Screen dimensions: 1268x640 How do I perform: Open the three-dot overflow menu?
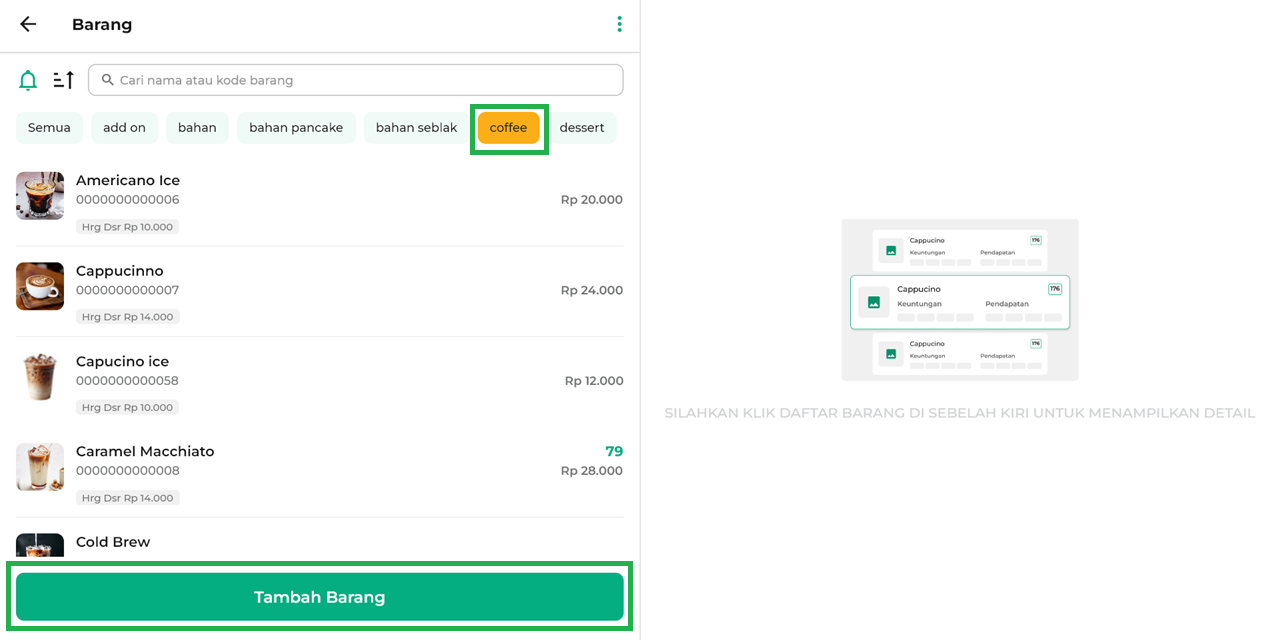619,24
